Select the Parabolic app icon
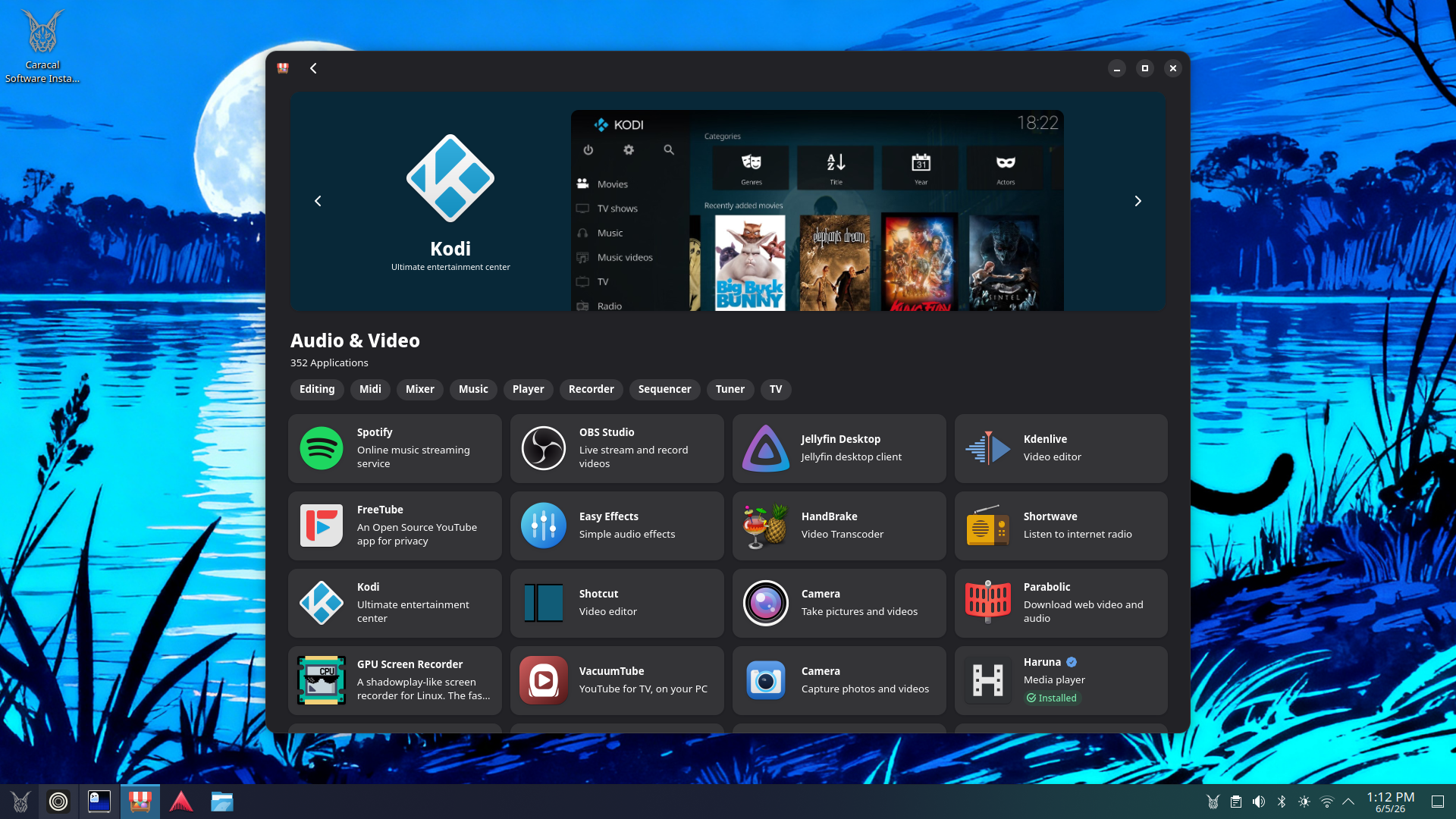The height and width of the screenshot is (819, 1456). pyautogui.click(x=988, y=603)
